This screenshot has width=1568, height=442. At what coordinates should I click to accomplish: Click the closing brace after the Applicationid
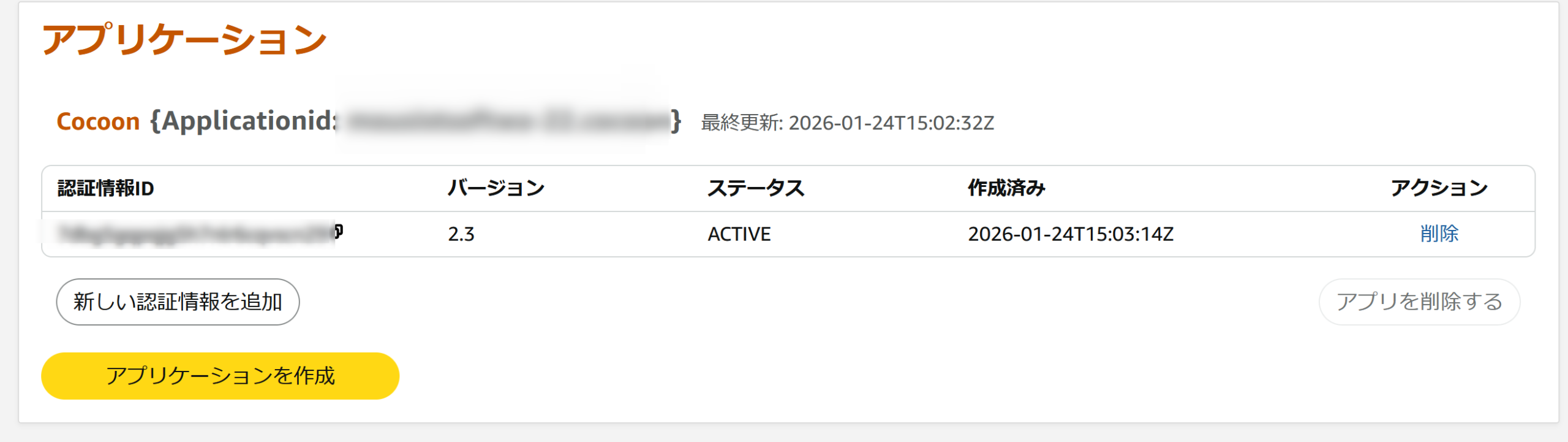pyautogui.click(x=676, y=121)
